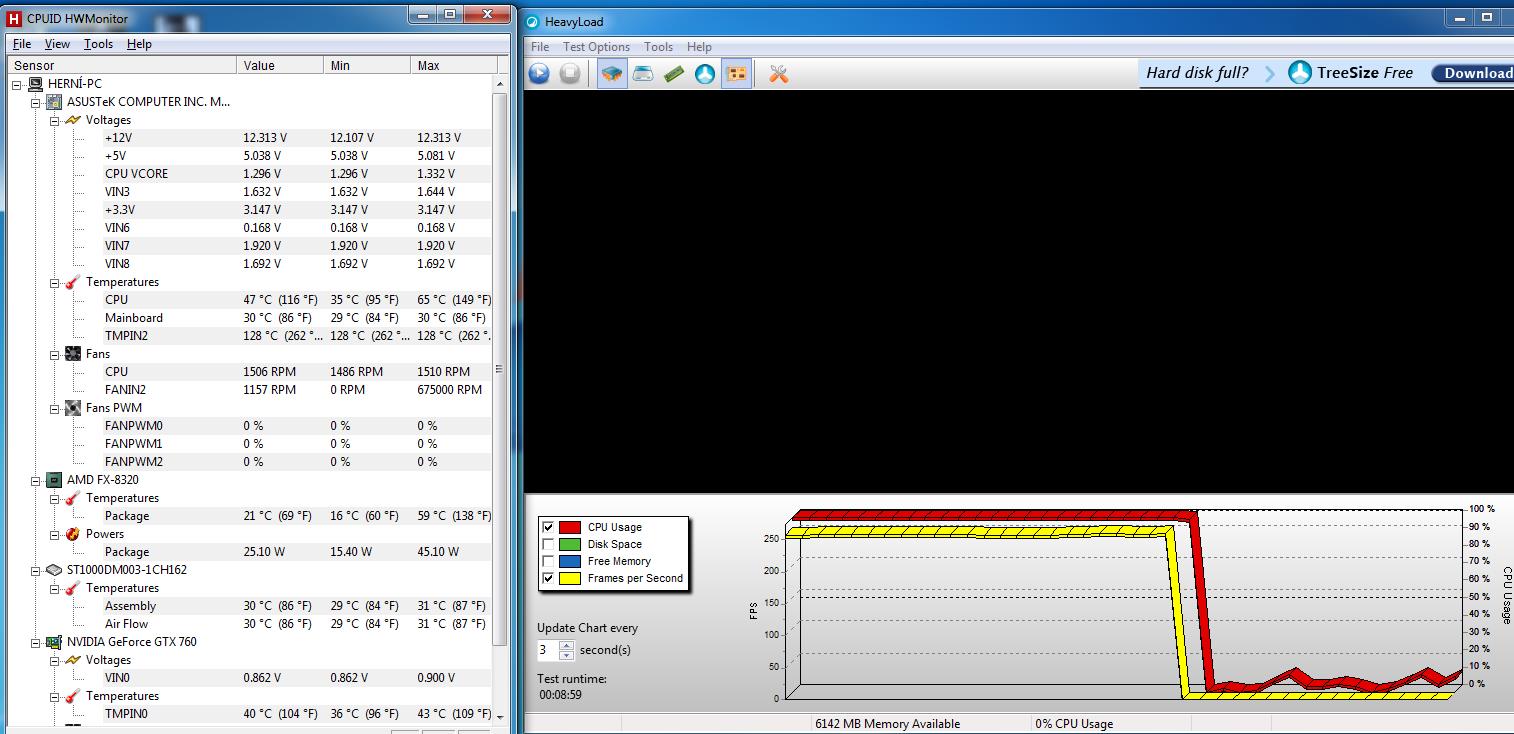This screenshot has height=734, width=1514.
Task: Stop the running HeavyLoad test
Action: click(570, 73)
